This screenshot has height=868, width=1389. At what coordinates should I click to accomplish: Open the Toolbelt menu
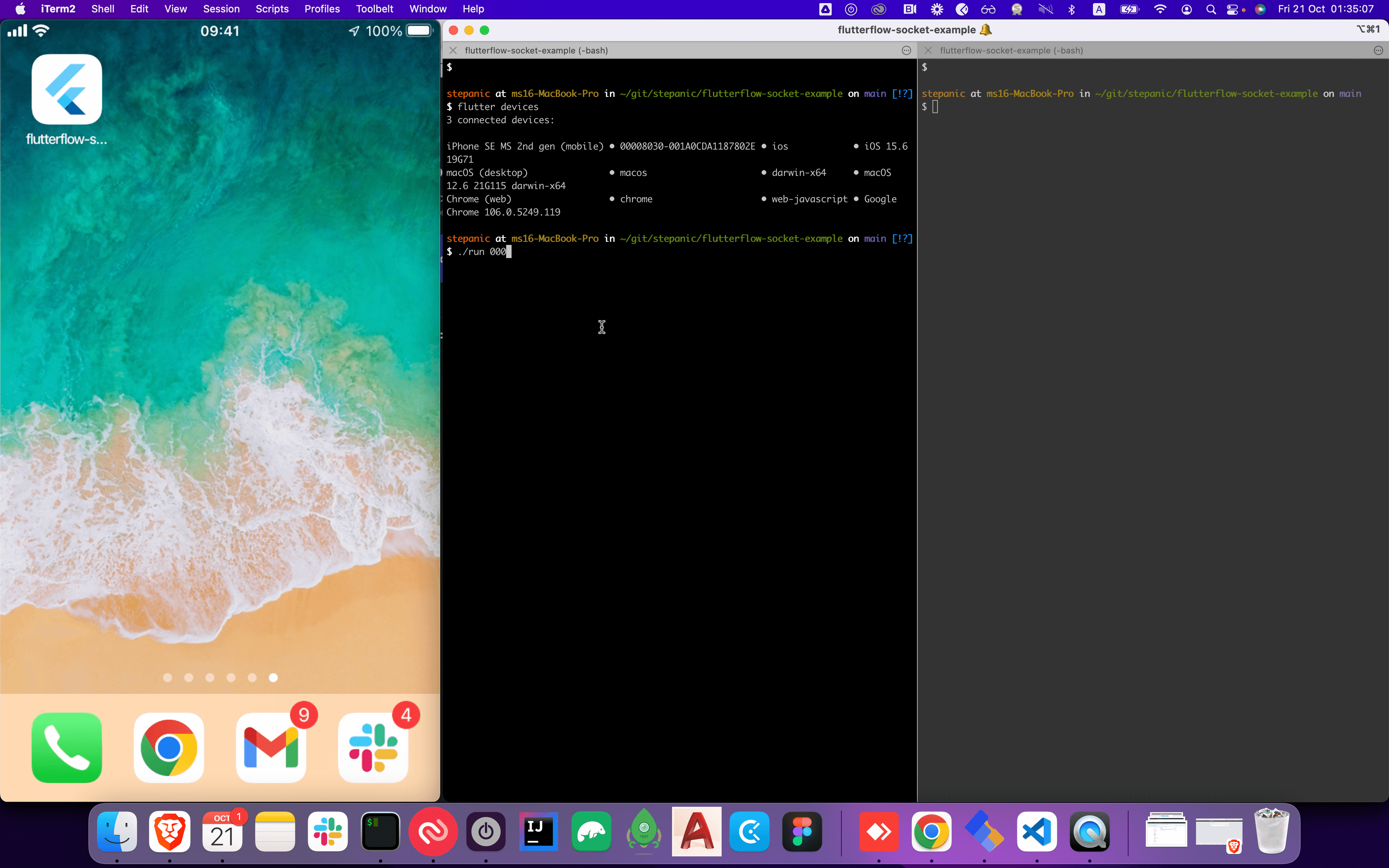(x=374, y=9)
